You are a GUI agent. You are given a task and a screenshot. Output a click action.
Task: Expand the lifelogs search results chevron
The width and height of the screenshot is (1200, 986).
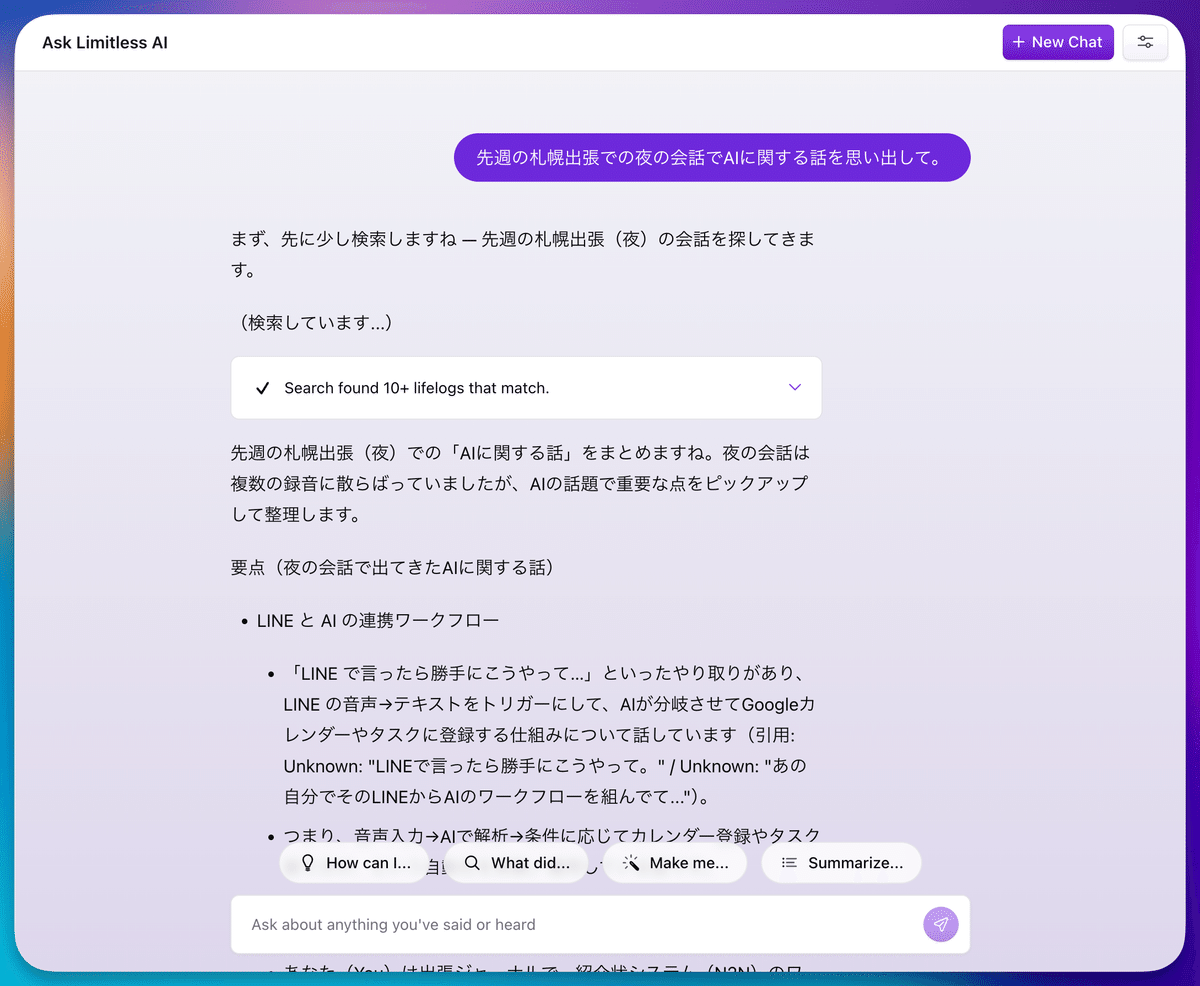[795, 388]
